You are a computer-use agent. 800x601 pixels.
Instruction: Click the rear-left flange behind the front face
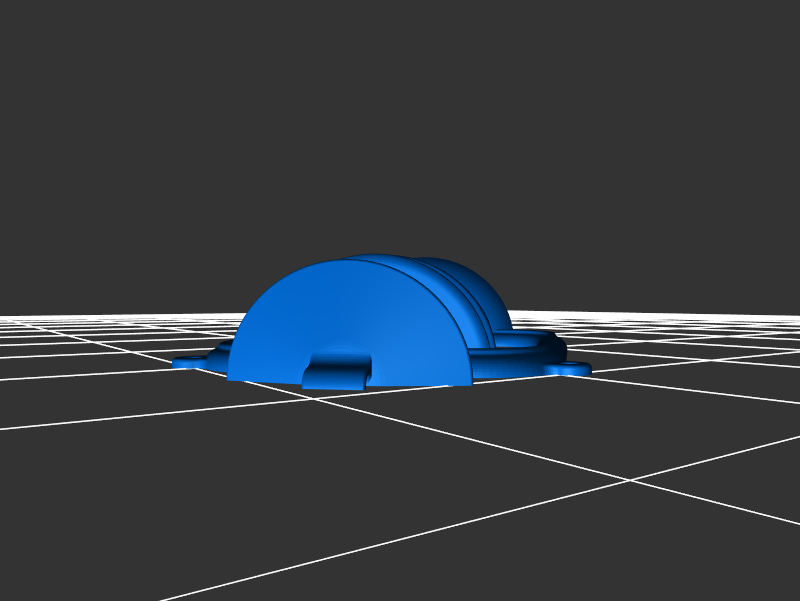click(x=222, y=350)
